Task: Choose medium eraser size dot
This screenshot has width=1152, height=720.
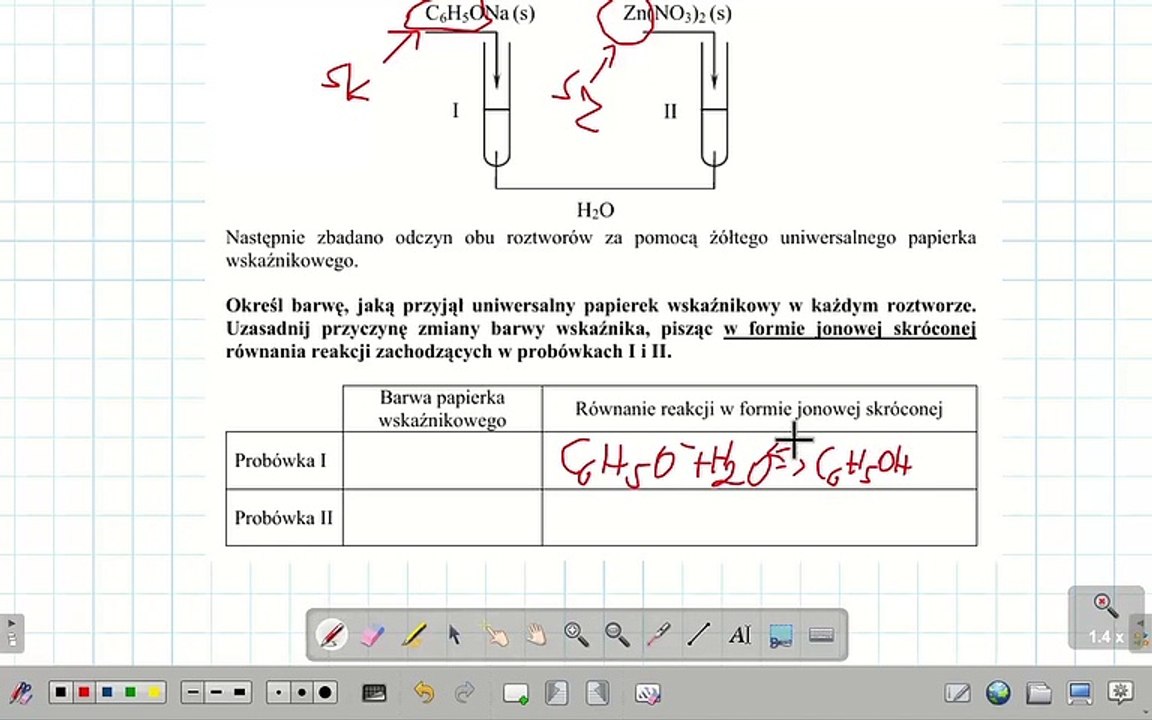Action: 302,692
